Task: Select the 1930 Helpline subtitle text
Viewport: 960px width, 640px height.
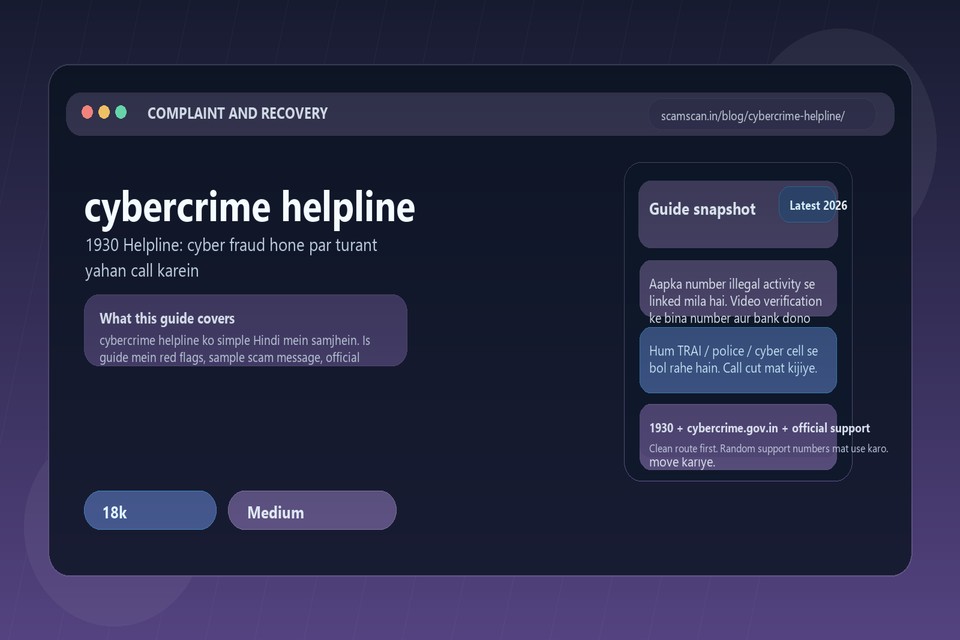Action: tap(230, 257)
